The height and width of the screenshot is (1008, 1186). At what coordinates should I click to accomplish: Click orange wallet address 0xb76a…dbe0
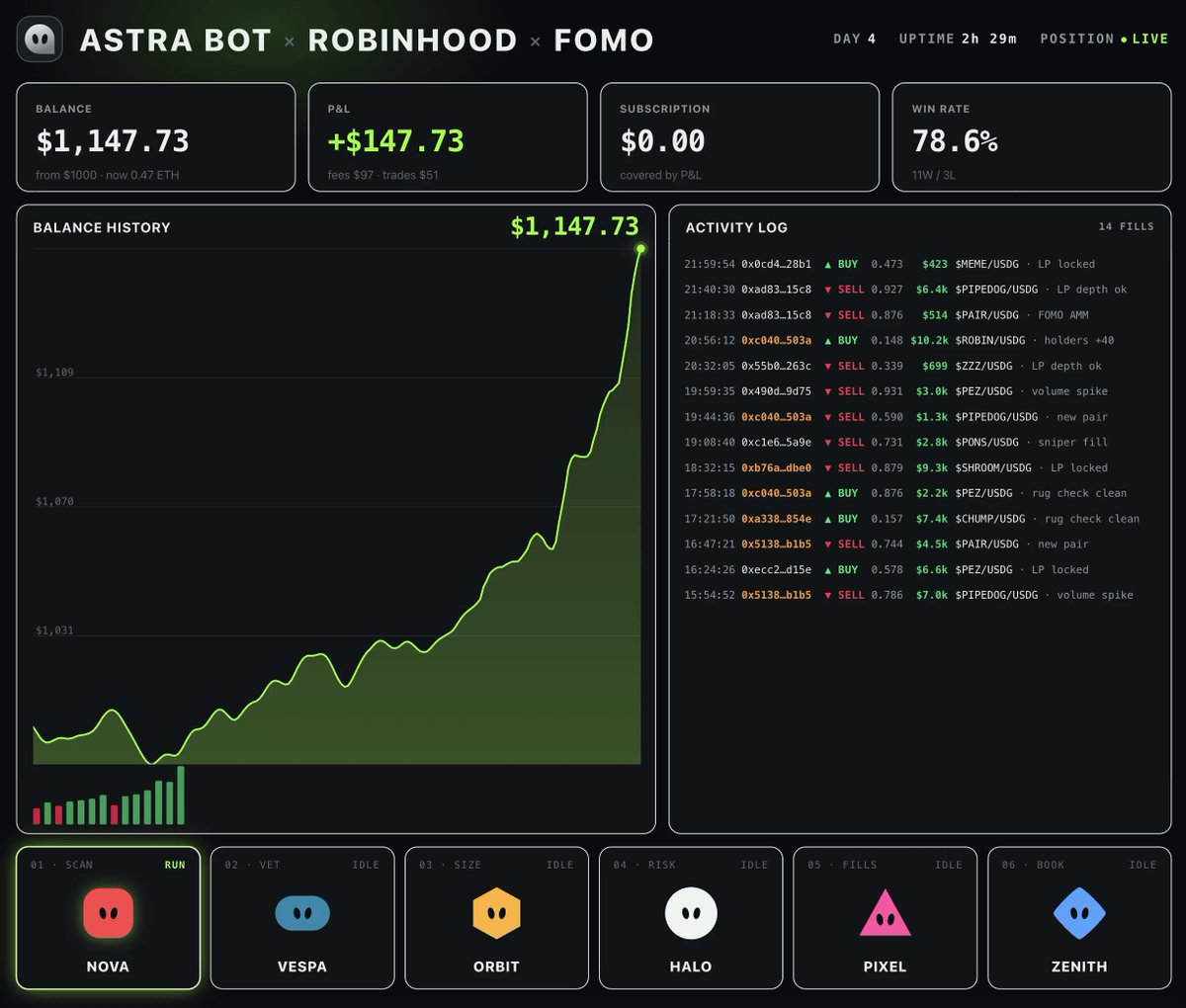tap(776, 468)
